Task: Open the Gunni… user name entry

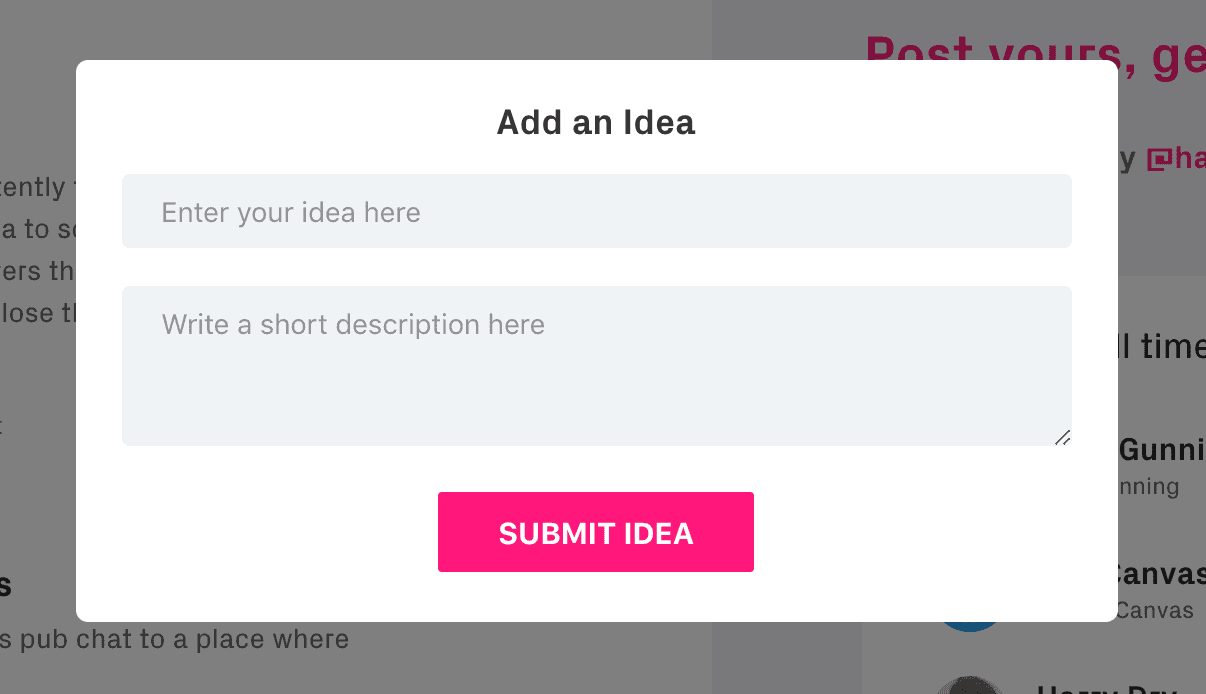Action: 1162,449
